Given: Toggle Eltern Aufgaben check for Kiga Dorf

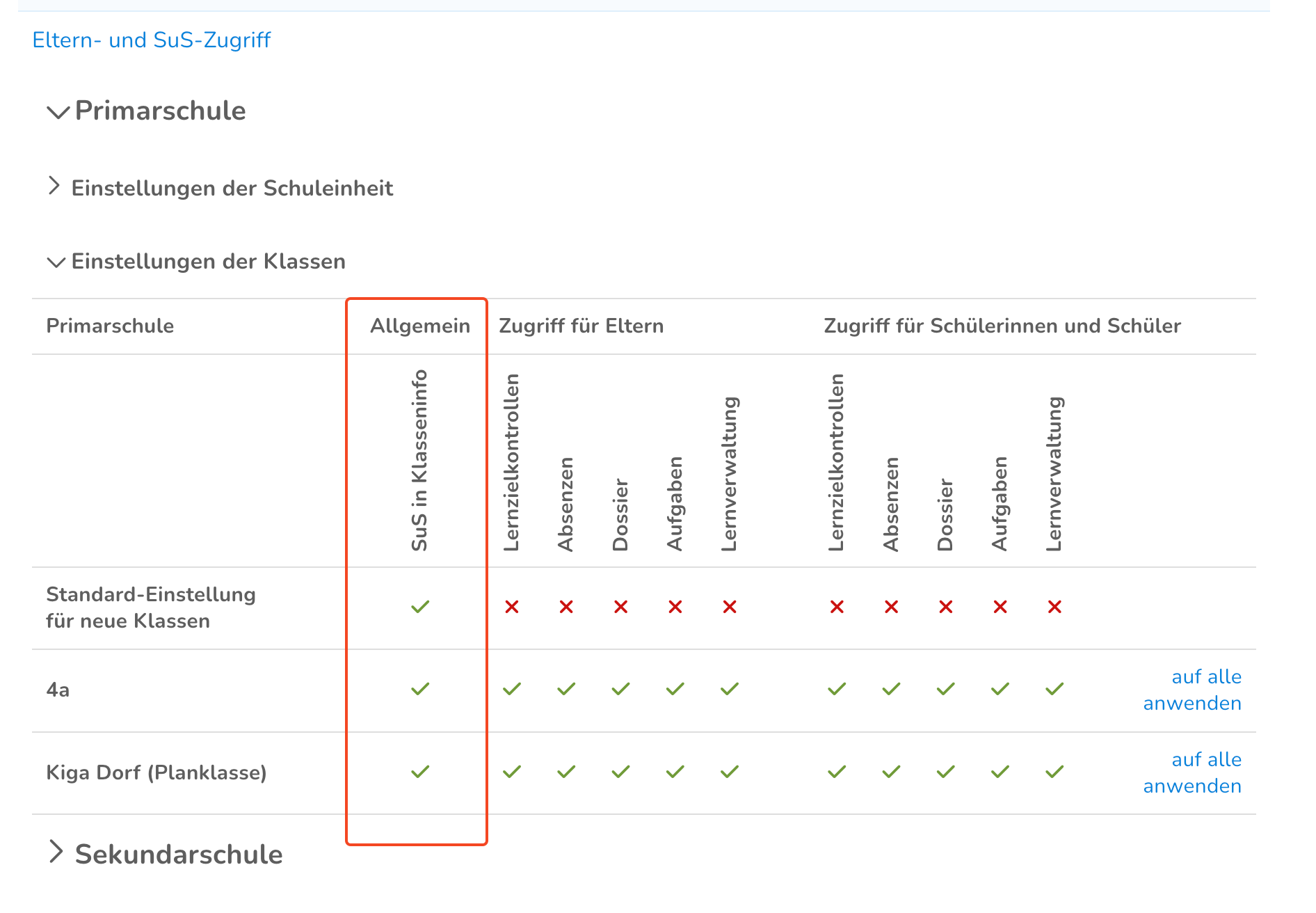Looking at the screenshot, I should (x=675, y=772).
